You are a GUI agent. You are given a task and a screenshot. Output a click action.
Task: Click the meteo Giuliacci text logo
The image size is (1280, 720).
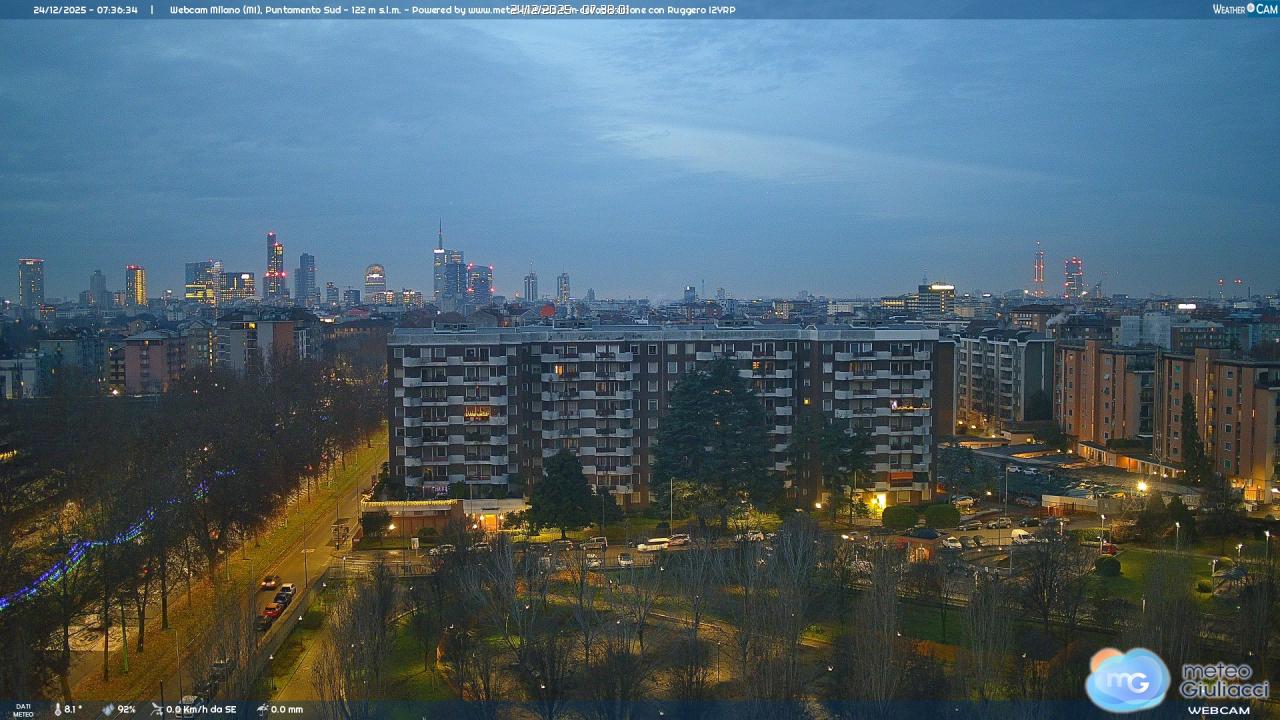[1224, 681]
